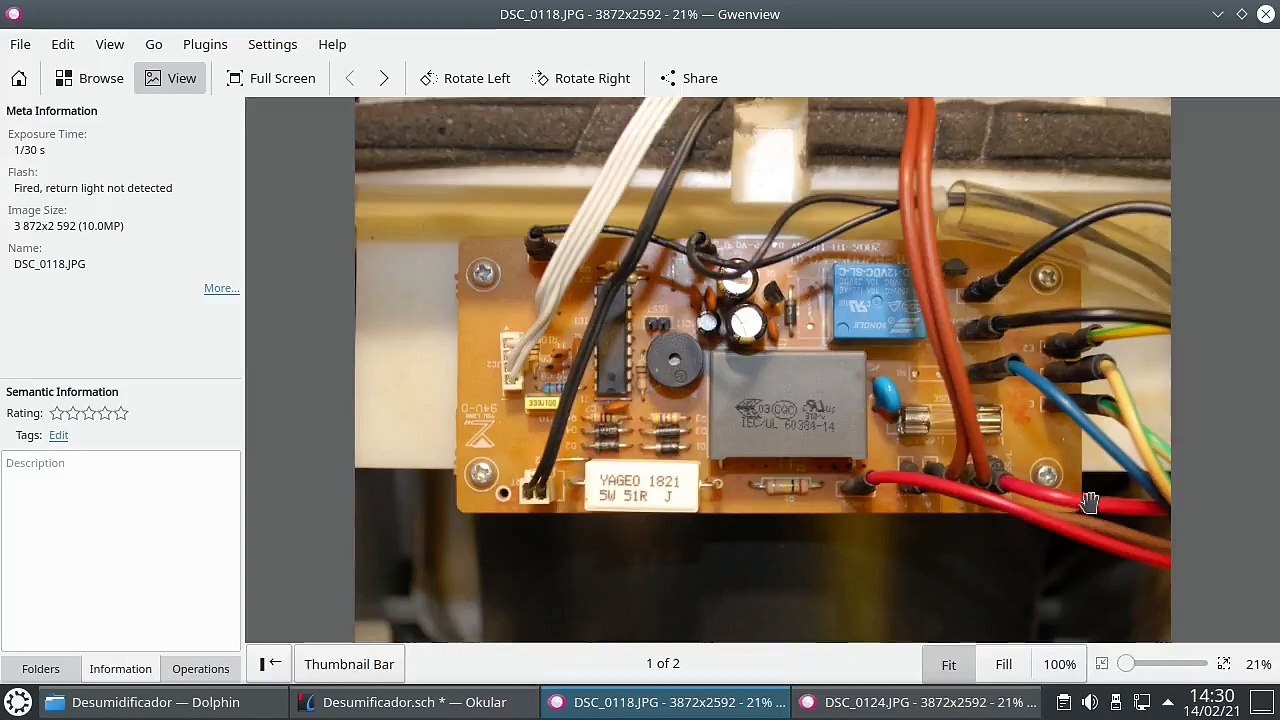Viewport: 1280px width, 720px height.
Task: Collapse the sidebar with the arrow button
Action: [x=270, y=664]
